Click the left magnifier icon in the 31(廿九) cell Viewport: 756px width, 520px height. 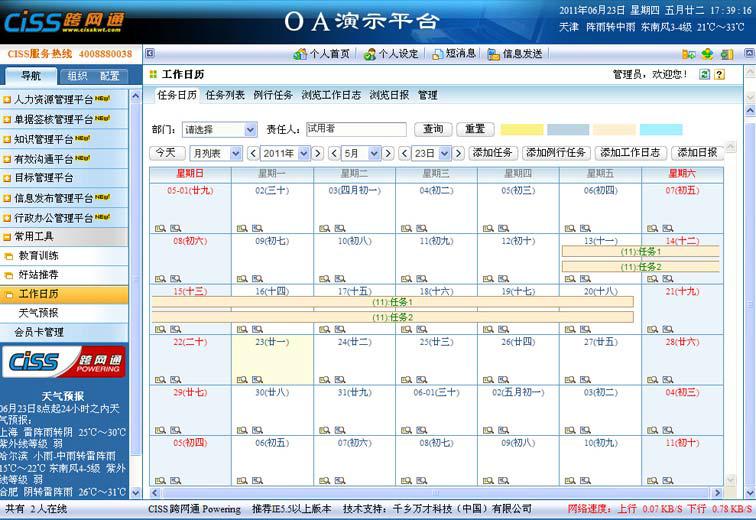tap(324, 430)
